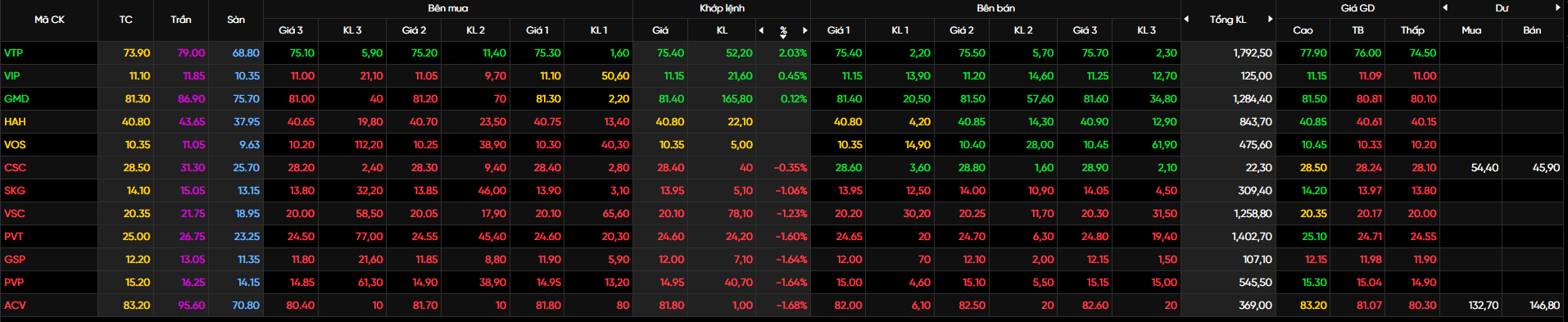The image size is (1568, 322).
Task: Click ACV surplus buy value 132,70
Action: pyautogui.click(x=1483, y=306)
